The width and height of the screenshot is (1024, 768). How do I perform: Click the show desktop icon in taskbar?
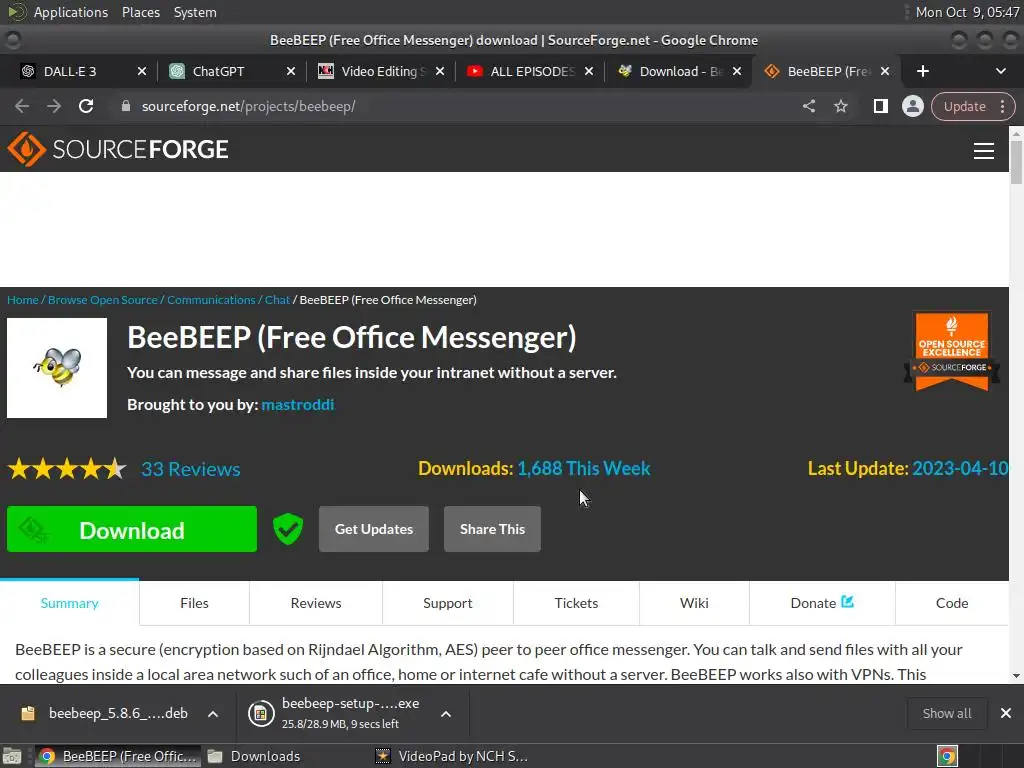pos(12,756)
